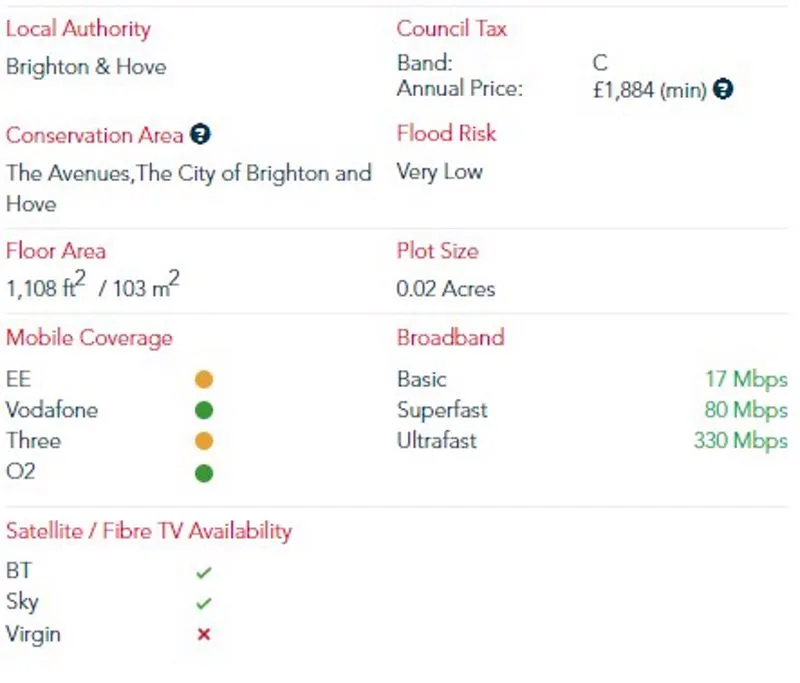This screenshot has height=683, width=800.
Task: Click the Vodafone green coverage dot
Action: point(204,410)
